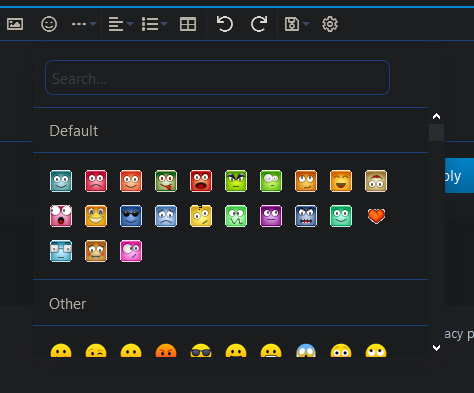The image size is (474, 393).
Task: Click the scroll up arrow
Action: point(436,116)
